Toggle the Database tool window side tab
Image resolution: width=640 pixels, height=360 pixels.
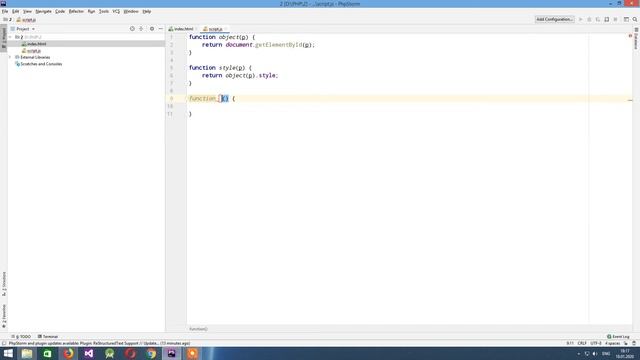coord(636,39)
